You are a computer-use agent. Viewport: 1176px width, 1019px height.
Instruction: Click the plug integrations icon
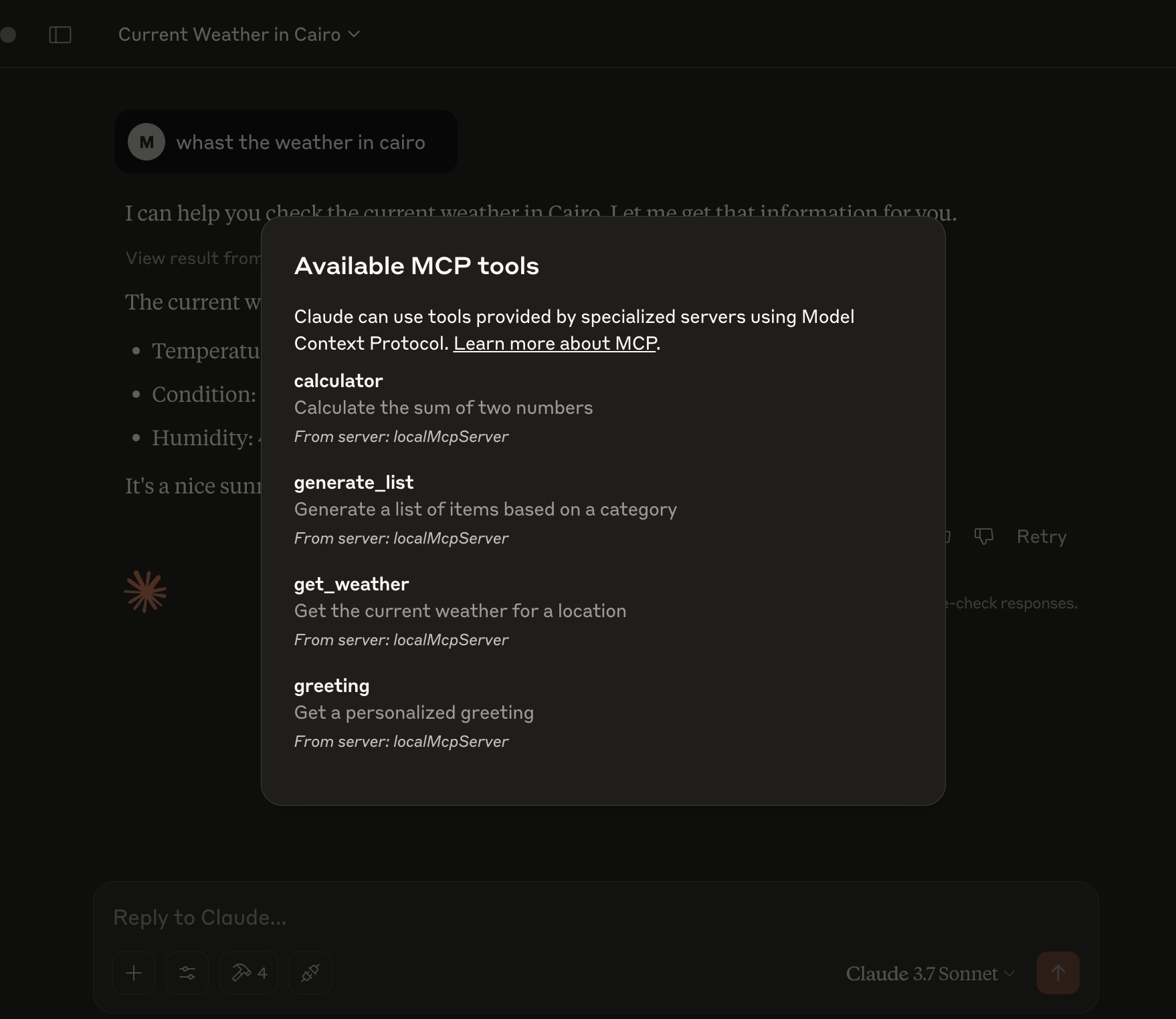310,973
